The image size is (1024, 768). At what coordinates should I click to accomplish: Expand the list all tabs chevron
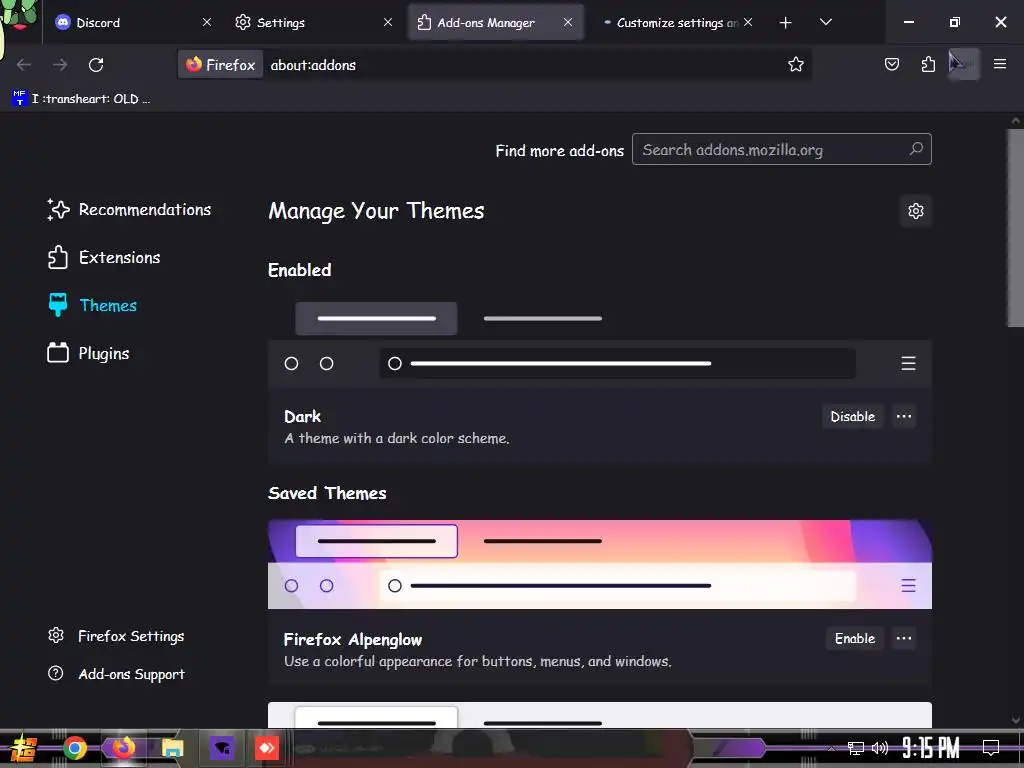825,22
